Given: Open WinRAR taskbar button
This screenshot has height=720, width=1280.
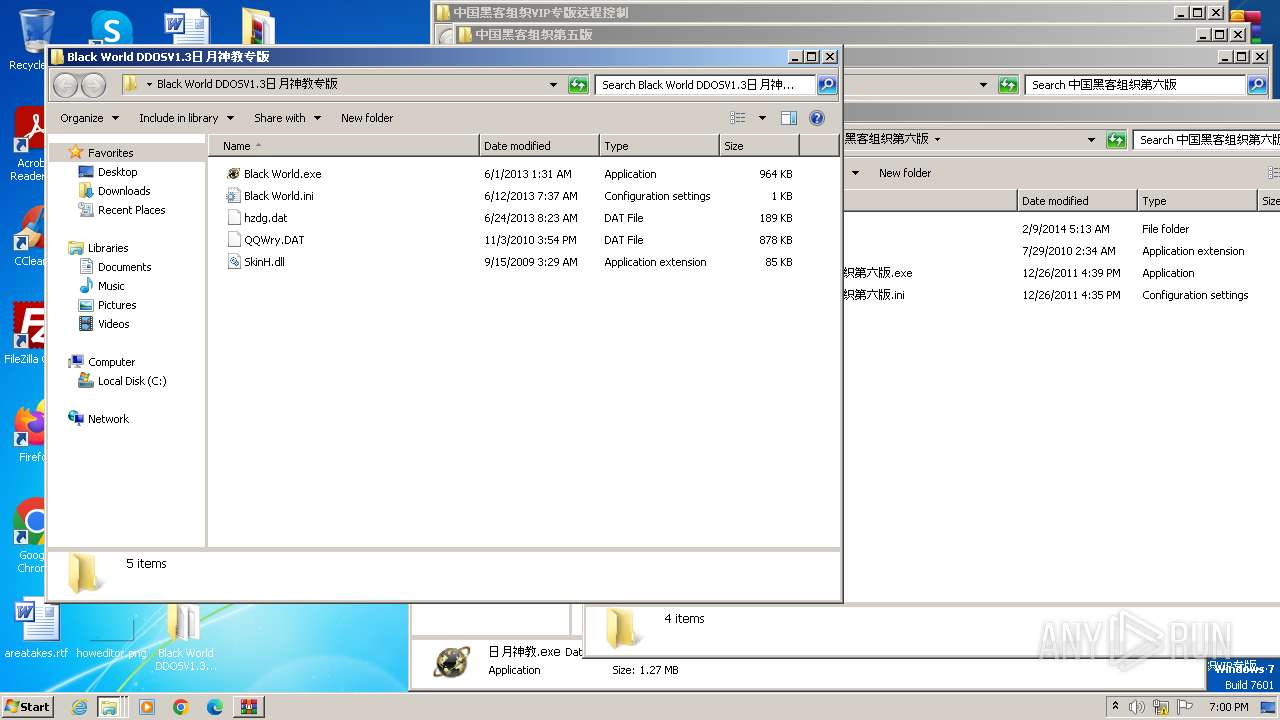Looking at the screenshot, I should (249, 707).
